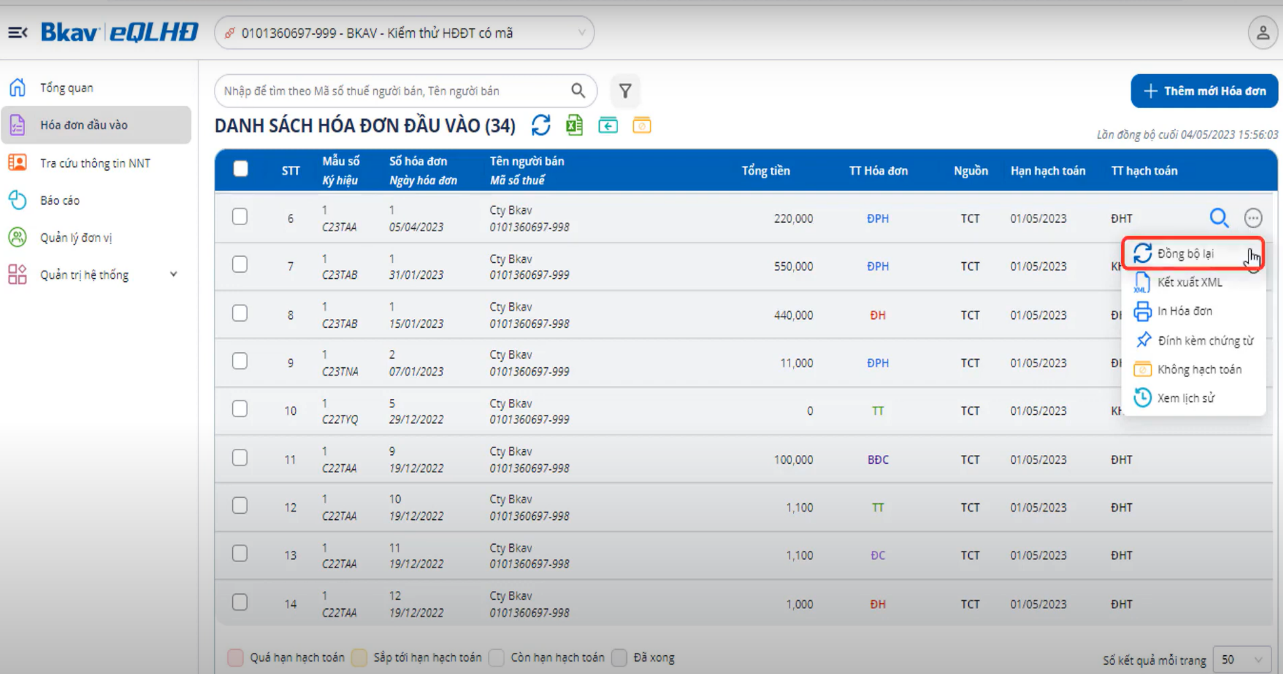Viewport: 1283px width, 674px height.
Task: Click Đã xong grey legend swatch
Action: (620, 658)
